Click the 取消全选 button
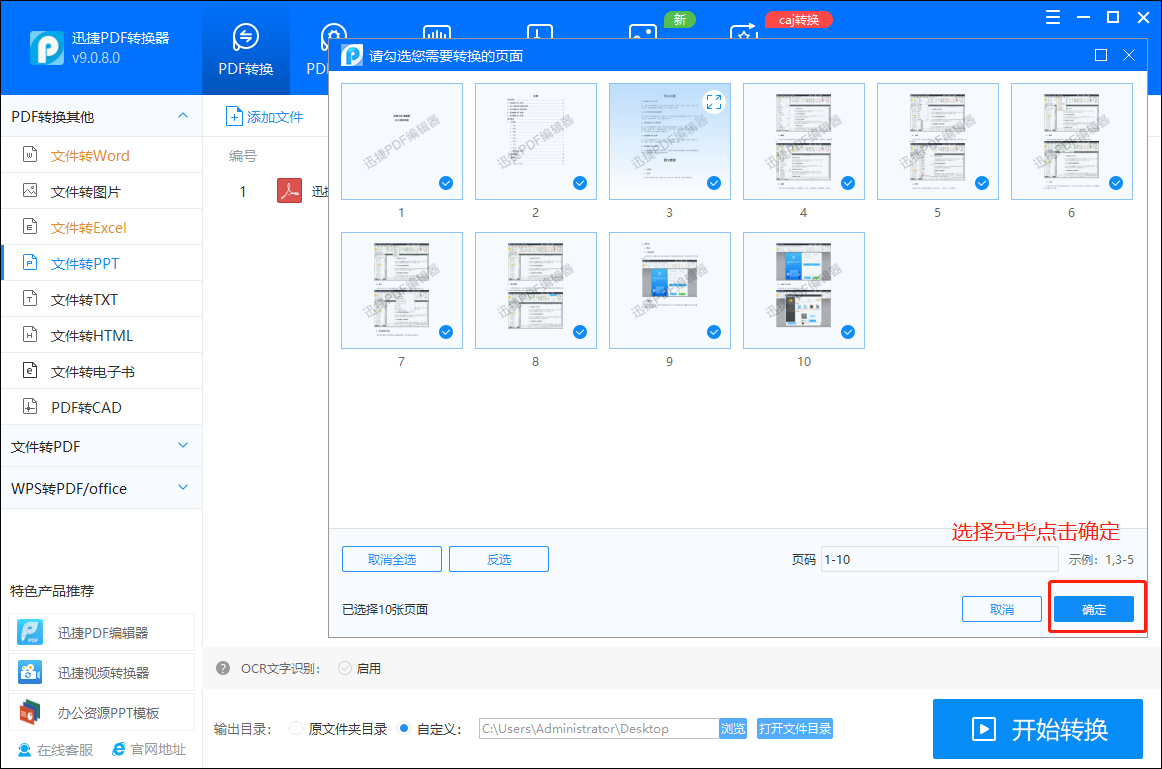Image resolution: width=1162 pixels, height=769 pixels. pos(392,559)
